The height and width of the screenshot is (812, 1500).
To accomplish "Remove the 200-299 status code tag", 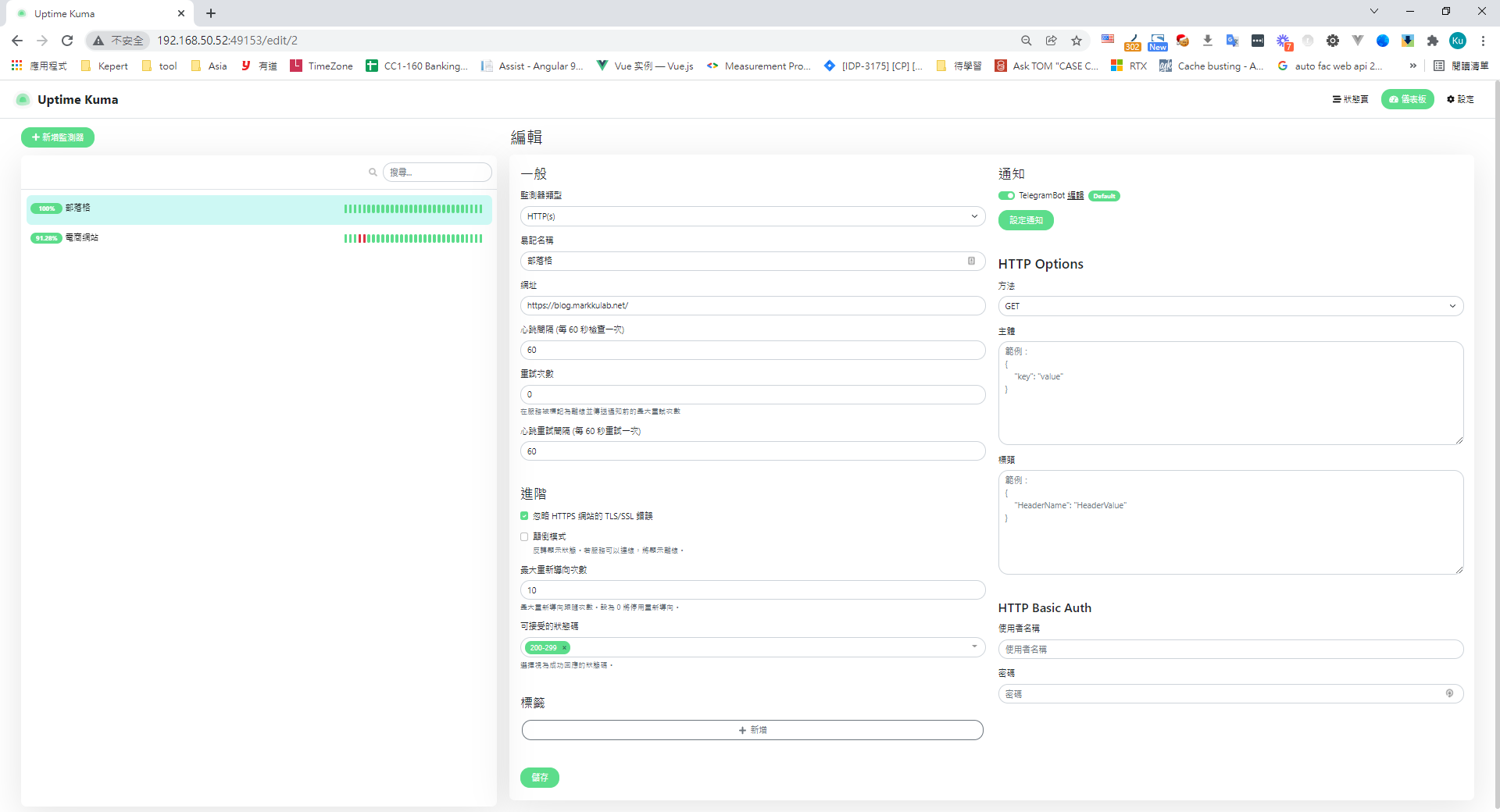I will tap(564, 648).
